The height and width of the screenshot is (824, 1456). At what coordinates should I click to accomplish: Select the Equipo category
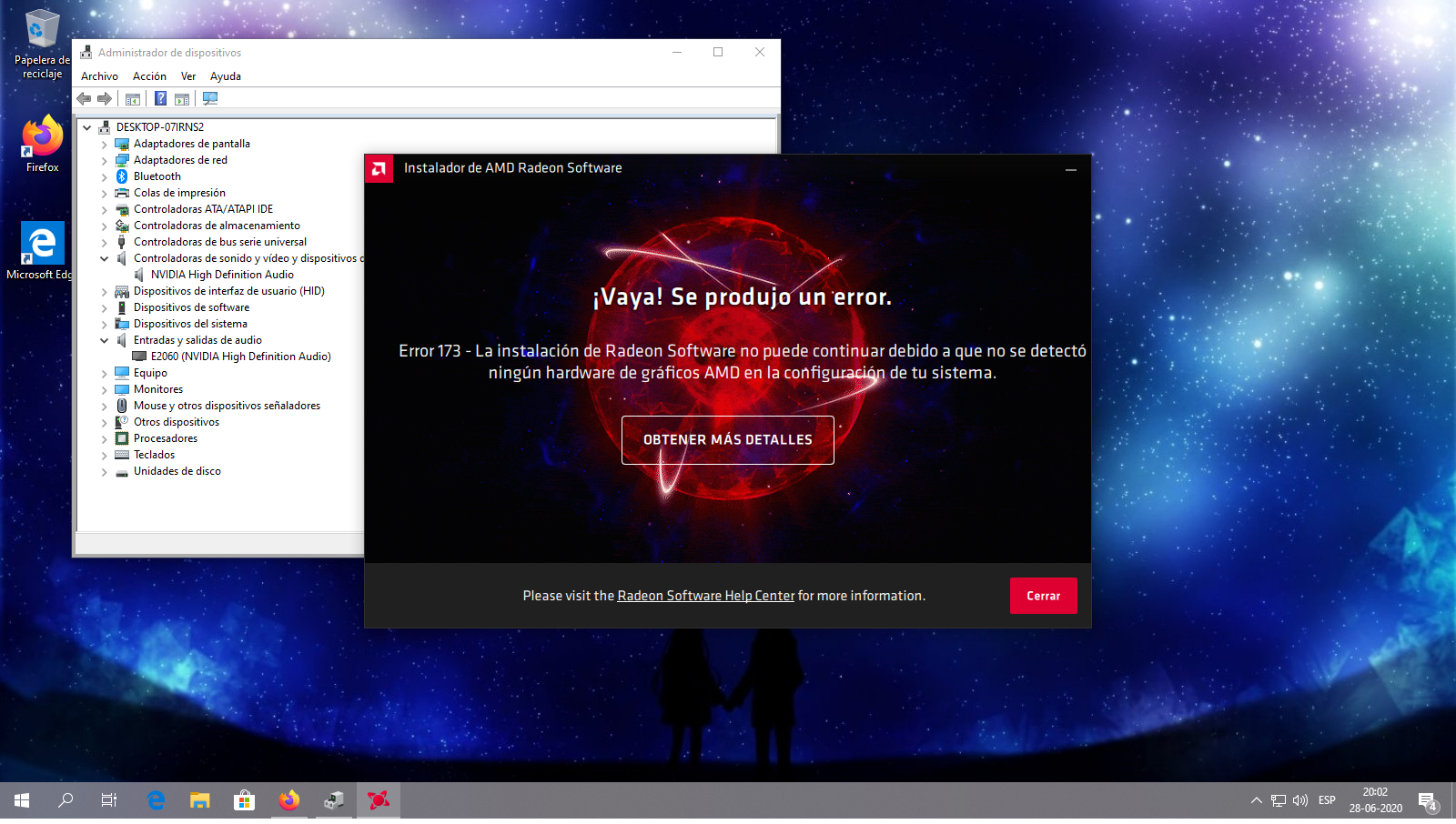(150, 373)
